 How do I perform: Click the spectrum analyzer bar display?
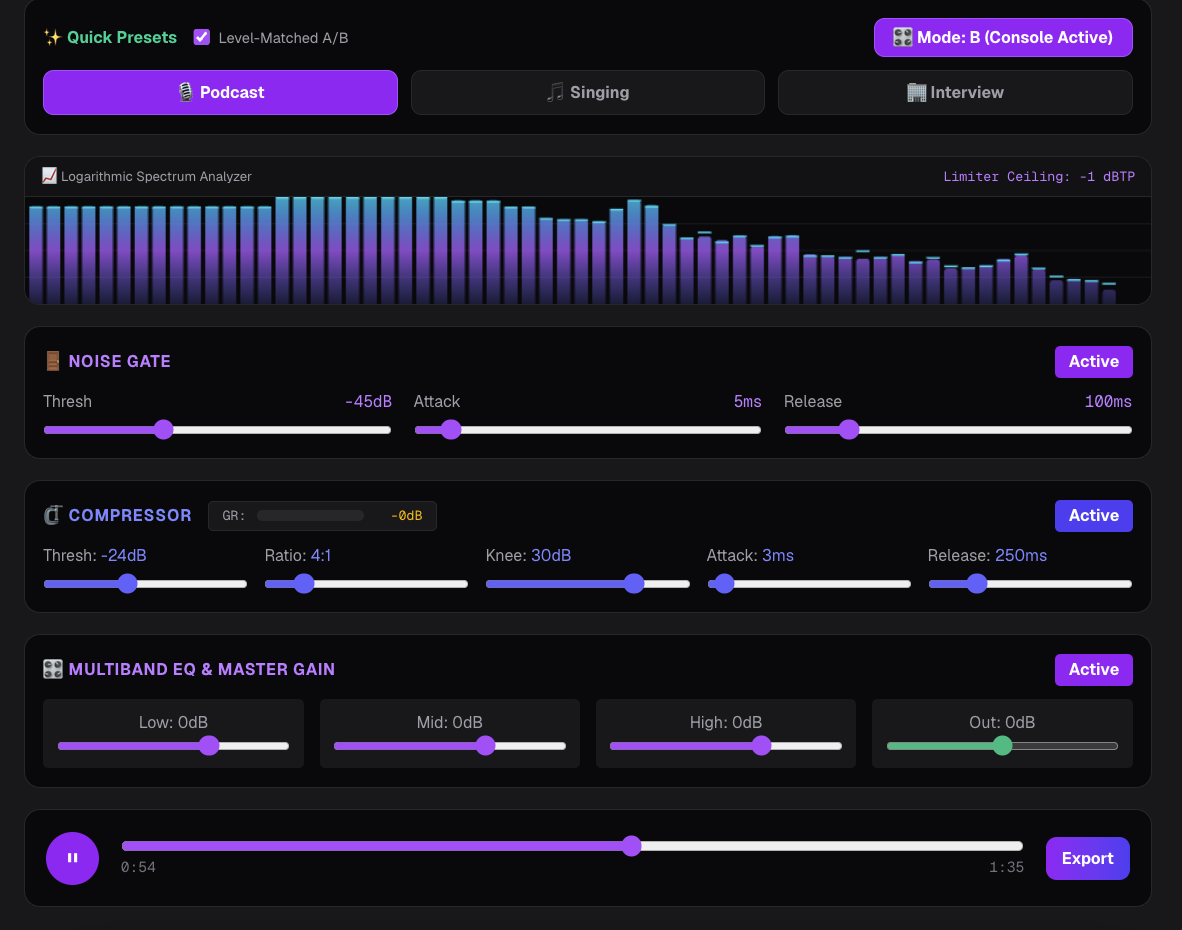(588, 250)
